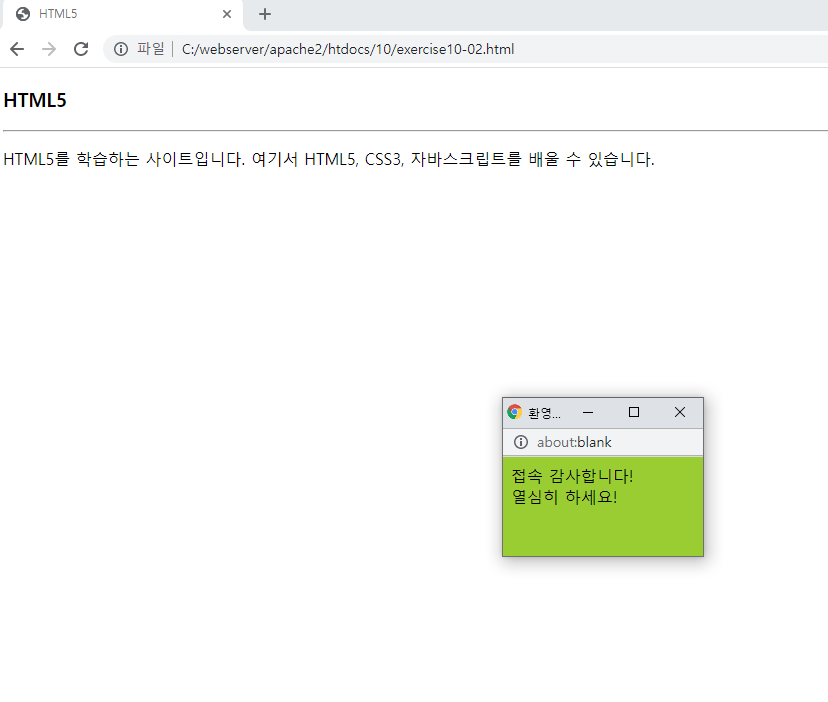This screenshot has width=828, height=702.
Task: Reload the exercise10-02.html page
Action: point(81,49)
